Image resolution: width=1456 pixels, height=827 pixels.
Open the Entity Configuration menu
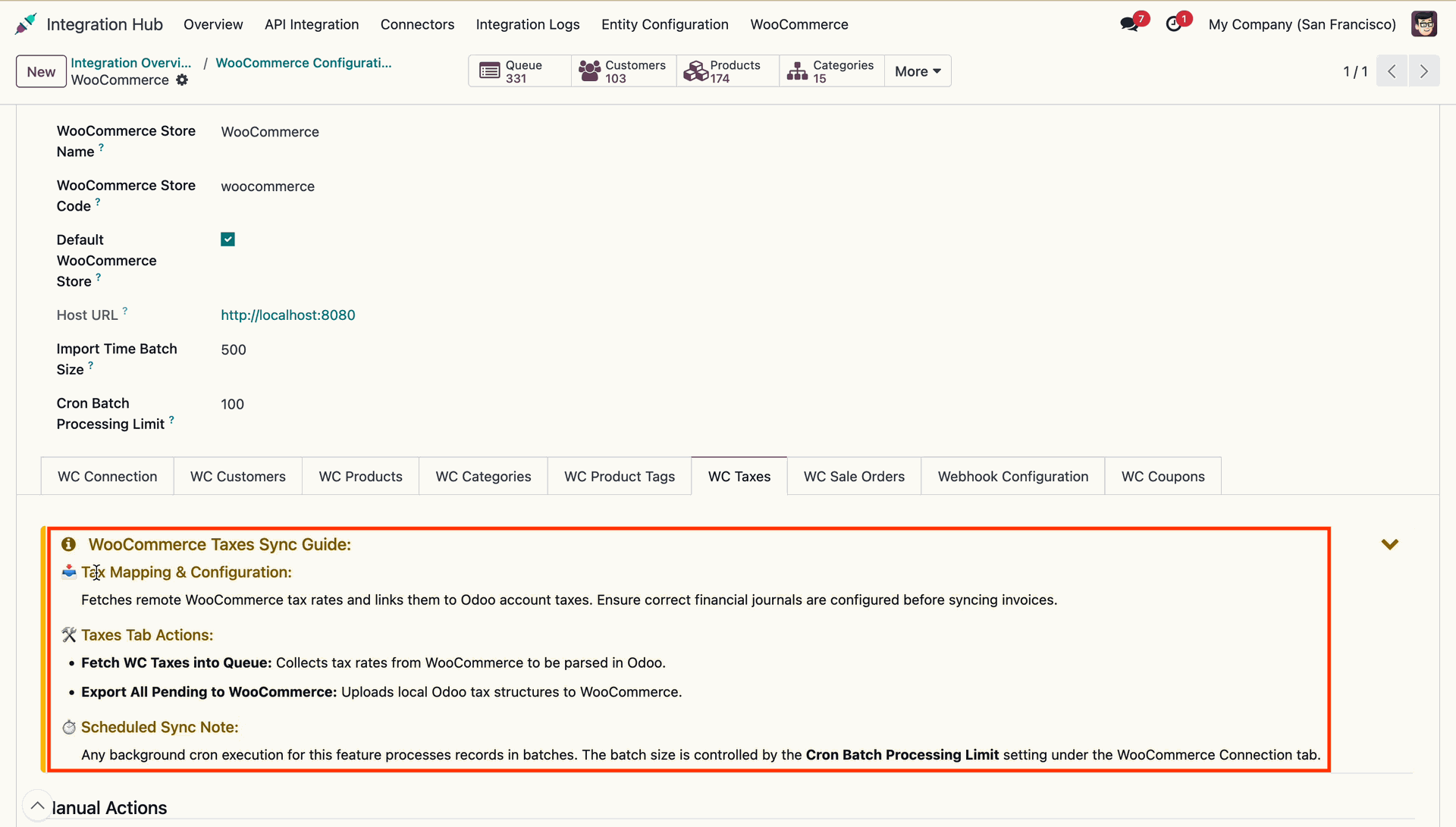click(665, 24)
